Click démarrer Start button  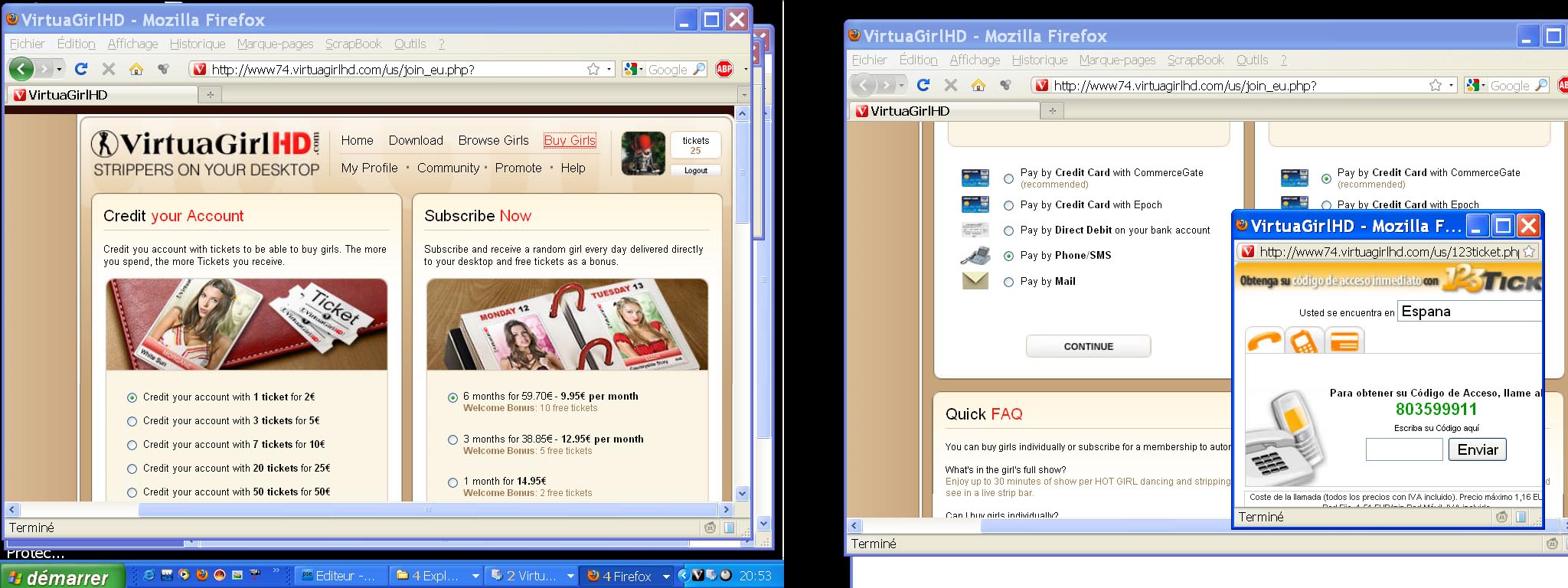(63, 577)
